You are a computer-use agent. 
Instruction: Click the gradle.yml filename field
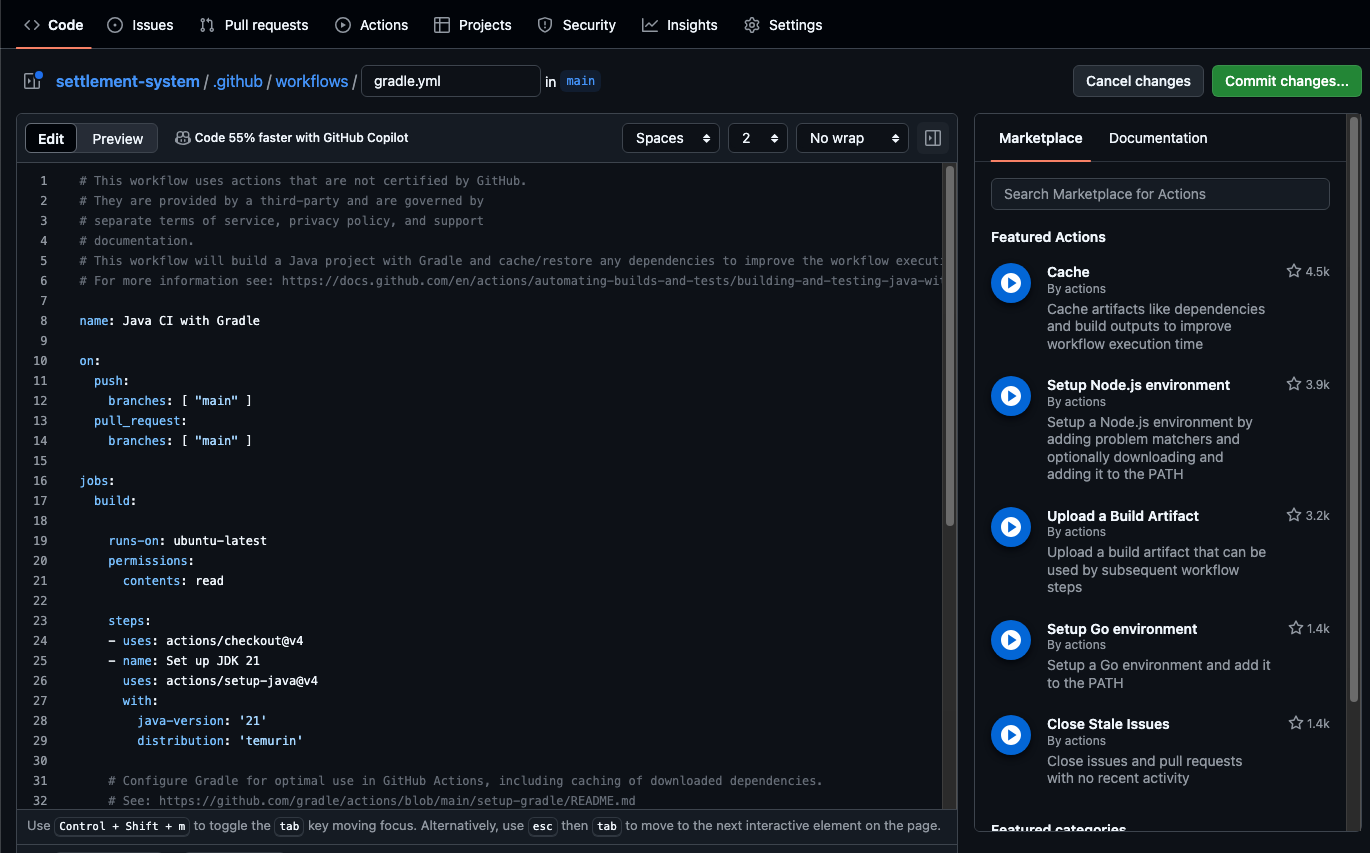450,81
